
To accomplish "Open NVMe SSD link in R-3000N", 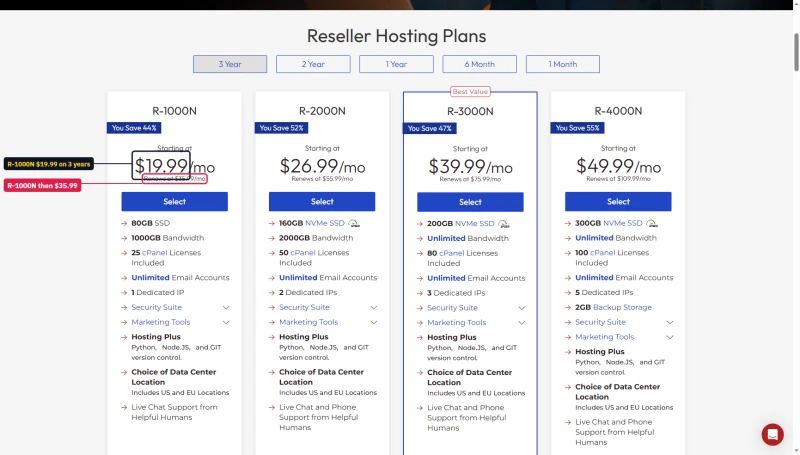I will click(474, 223).
